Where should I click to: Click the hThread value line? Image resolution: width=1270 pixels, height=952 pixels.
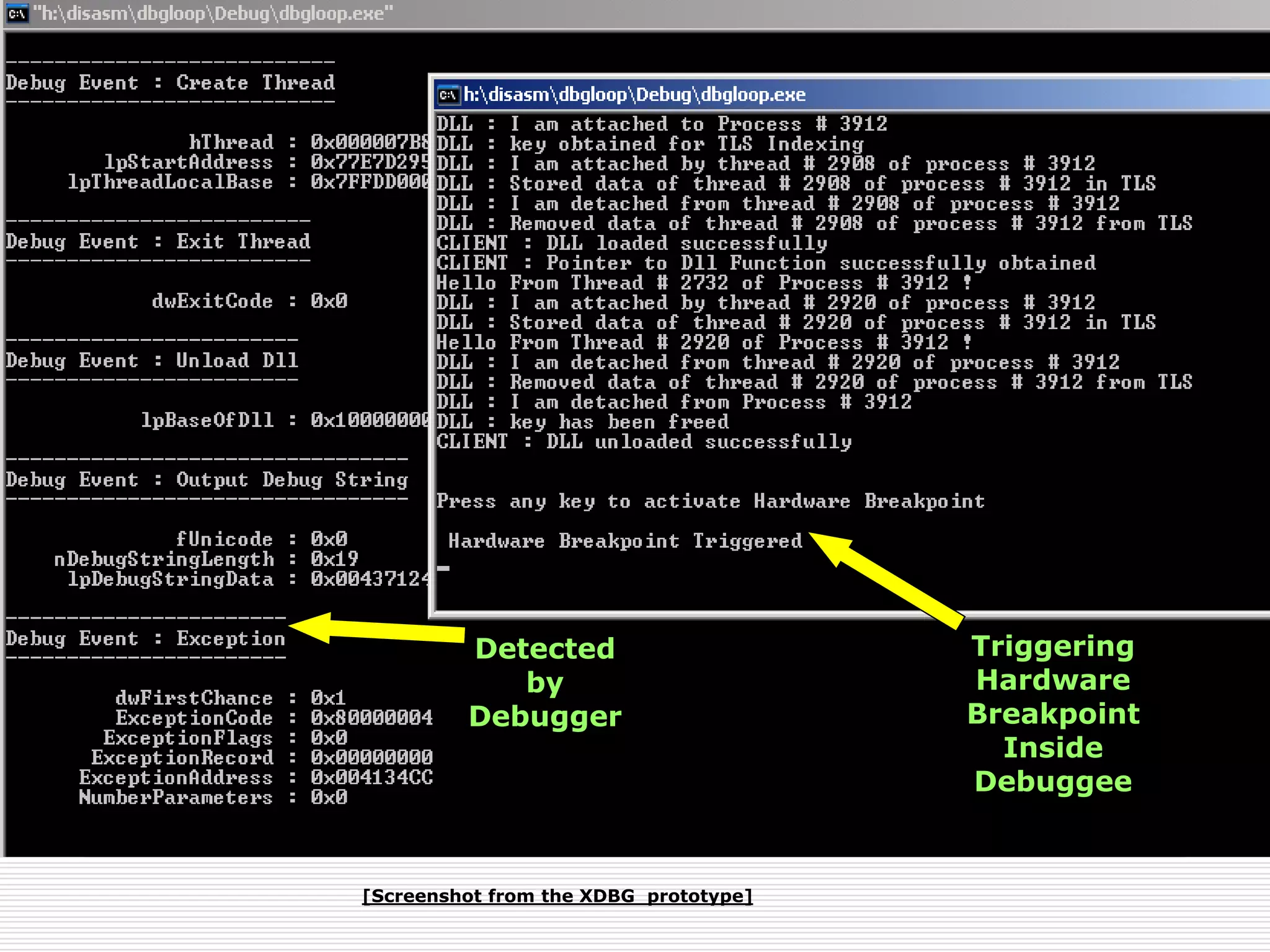(309, 143)
